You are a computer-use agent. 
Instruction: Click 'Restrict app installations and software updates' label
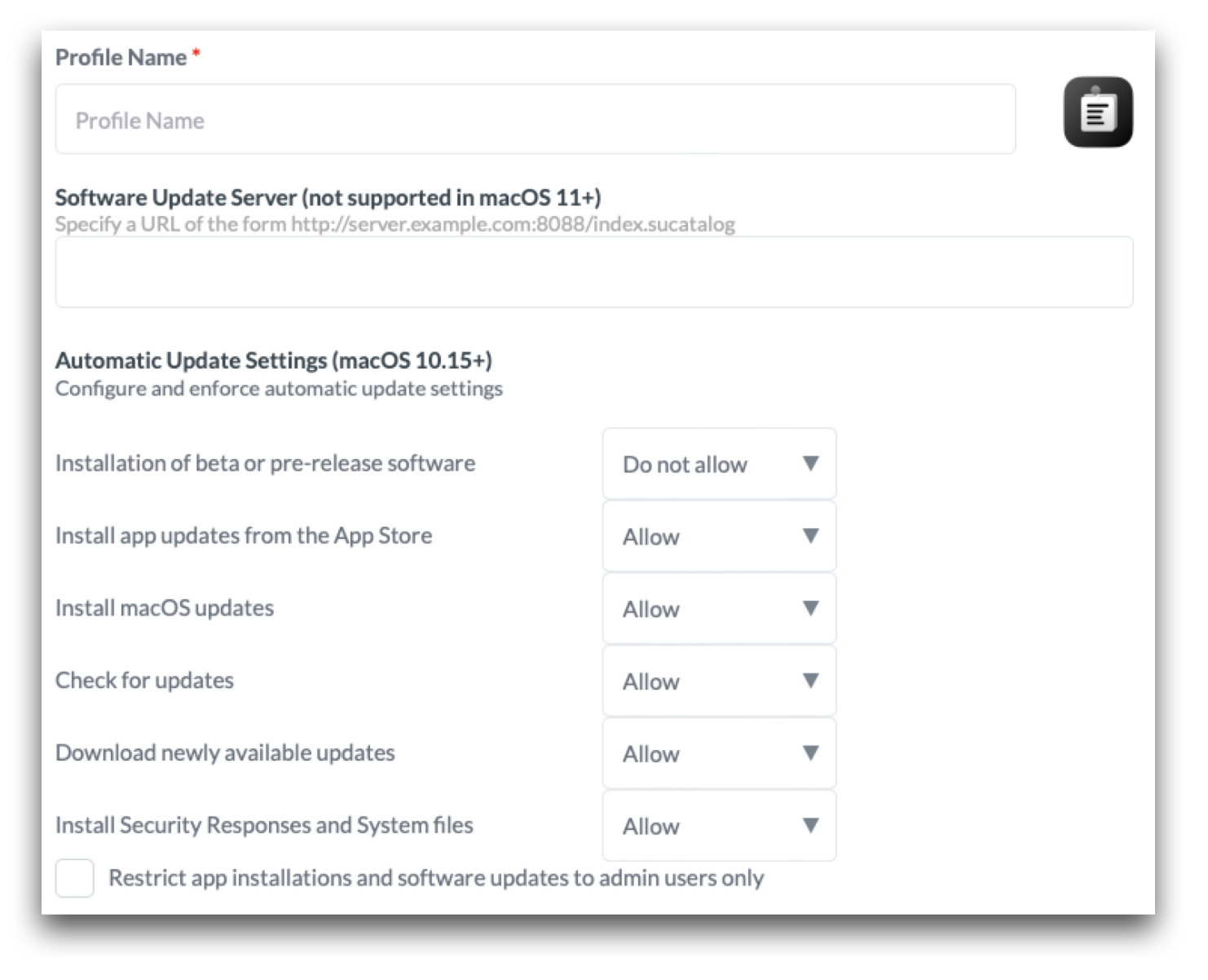tap(436, 878)
